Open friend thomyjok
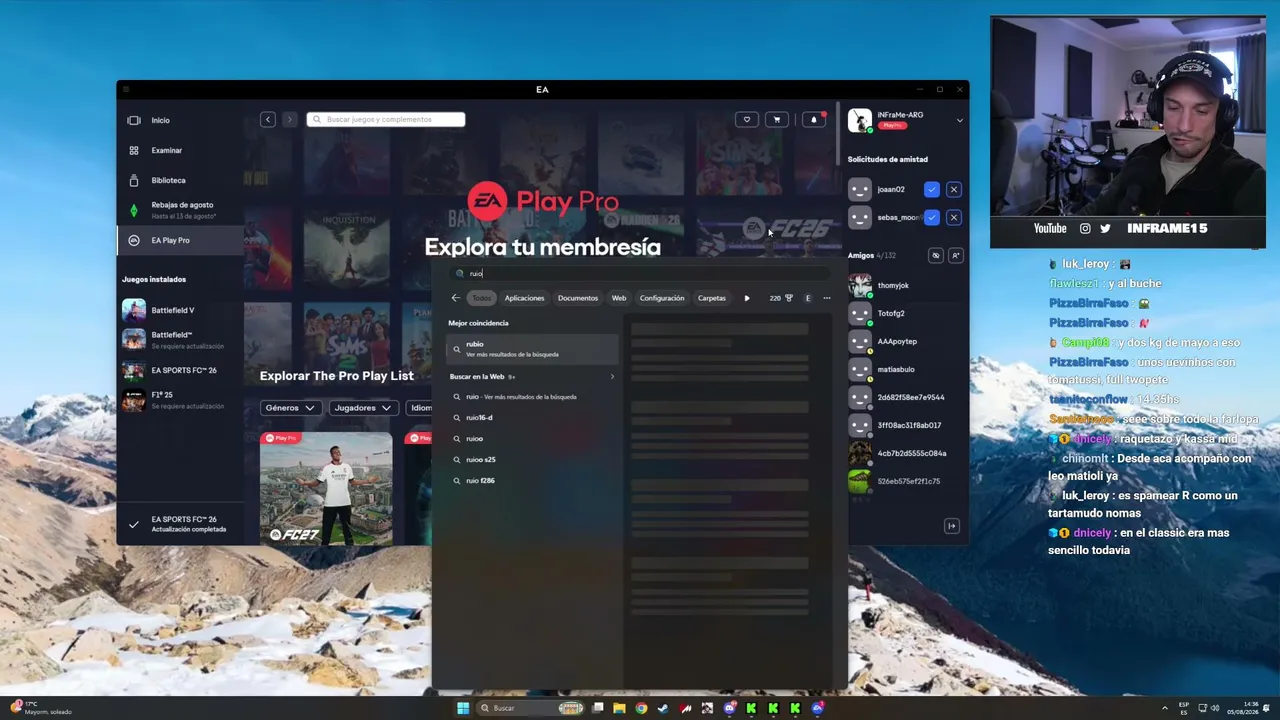Image resolution: width=1280 pixels, height=720 pixels. [x=906, y=285]
